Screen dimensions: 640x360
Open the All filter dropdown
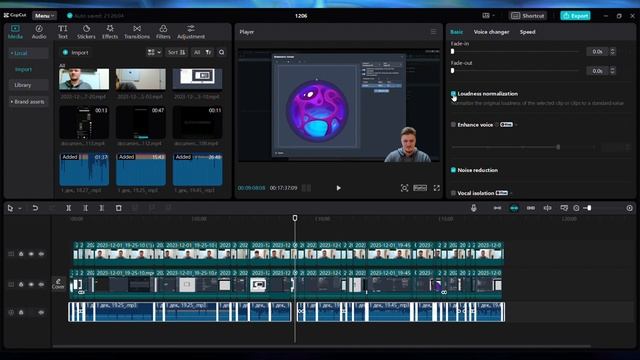coord(202,52)
